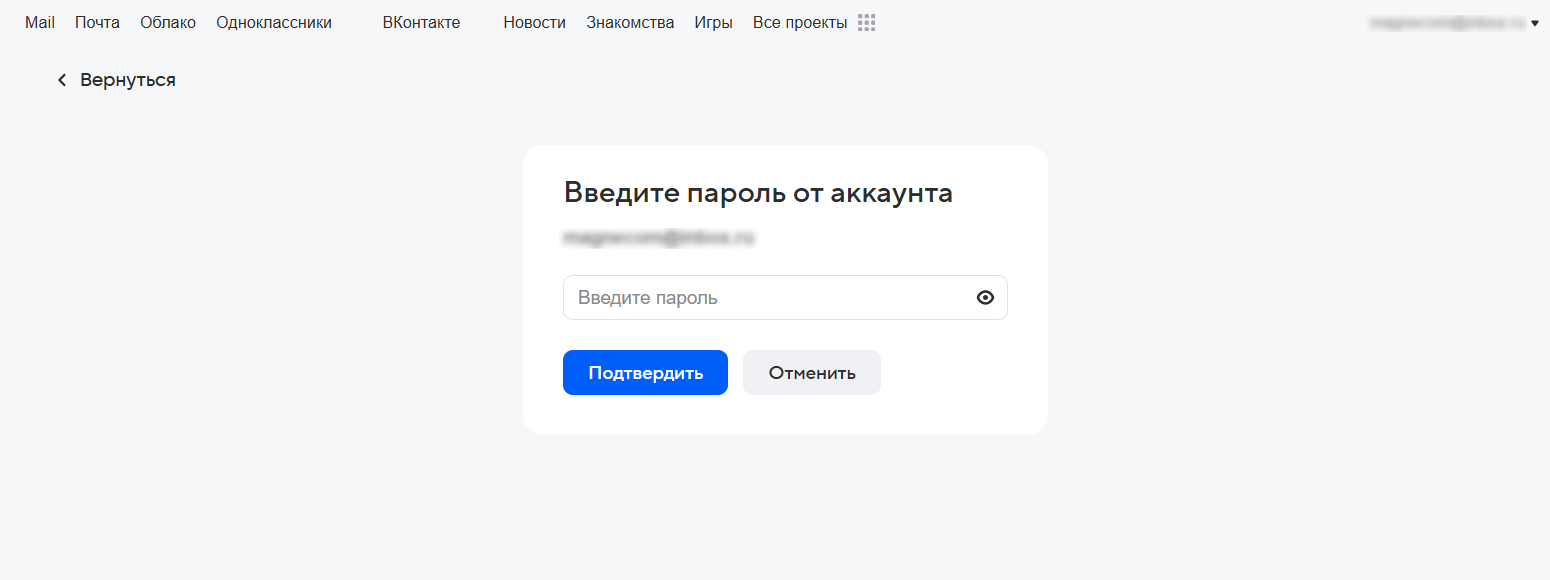The width and height of the screenshot is (1550, 580).
Task: Select Новости in the navigation bar
Action: click(x=534, y=23)
